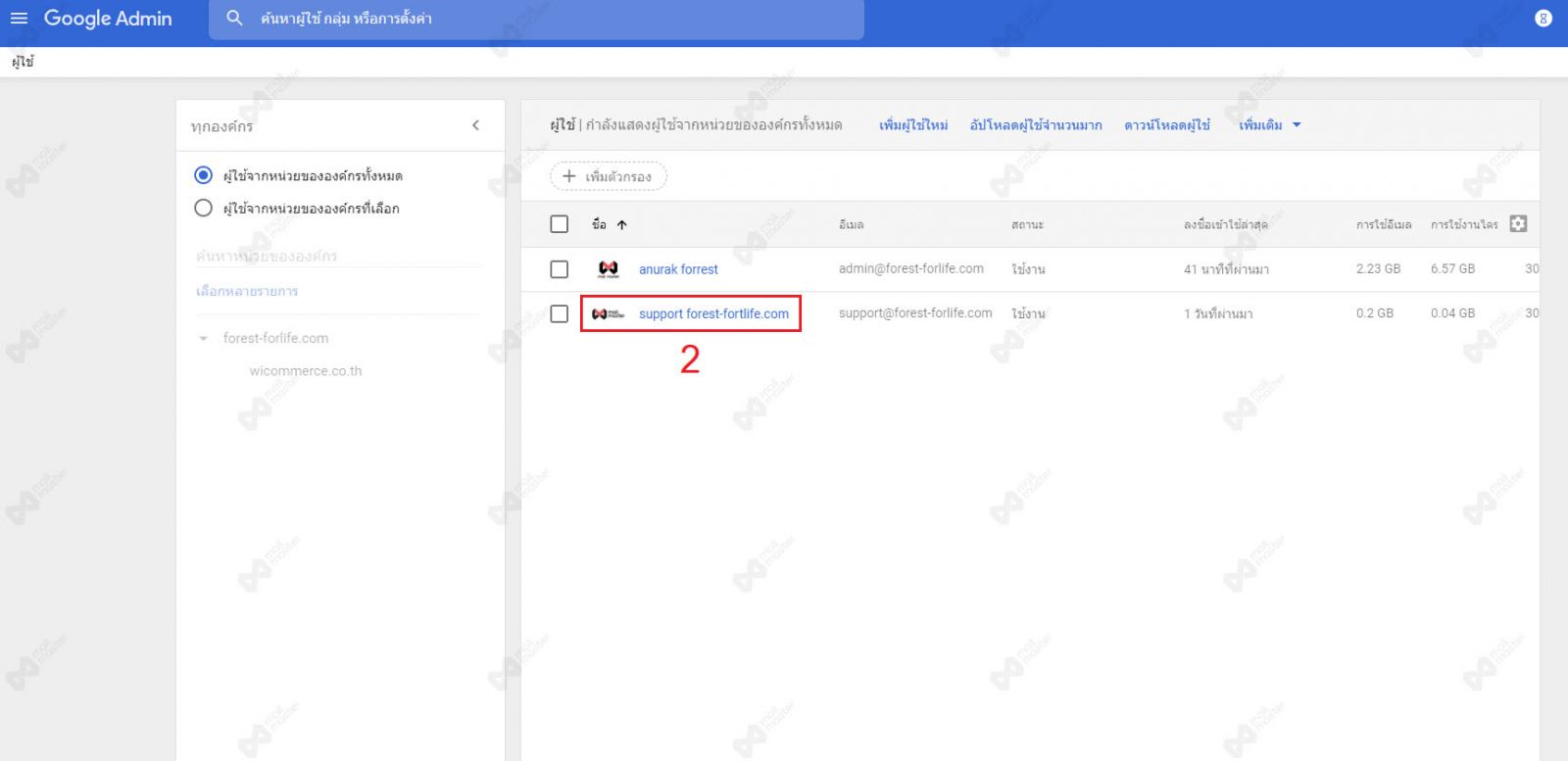
Task: Open support forest-fortlife.com user link
Action: click(713, 313)
